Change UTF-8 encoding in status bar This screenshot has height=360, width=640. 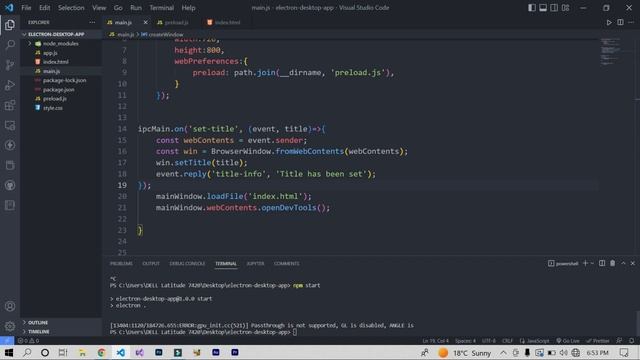[489, 340]
